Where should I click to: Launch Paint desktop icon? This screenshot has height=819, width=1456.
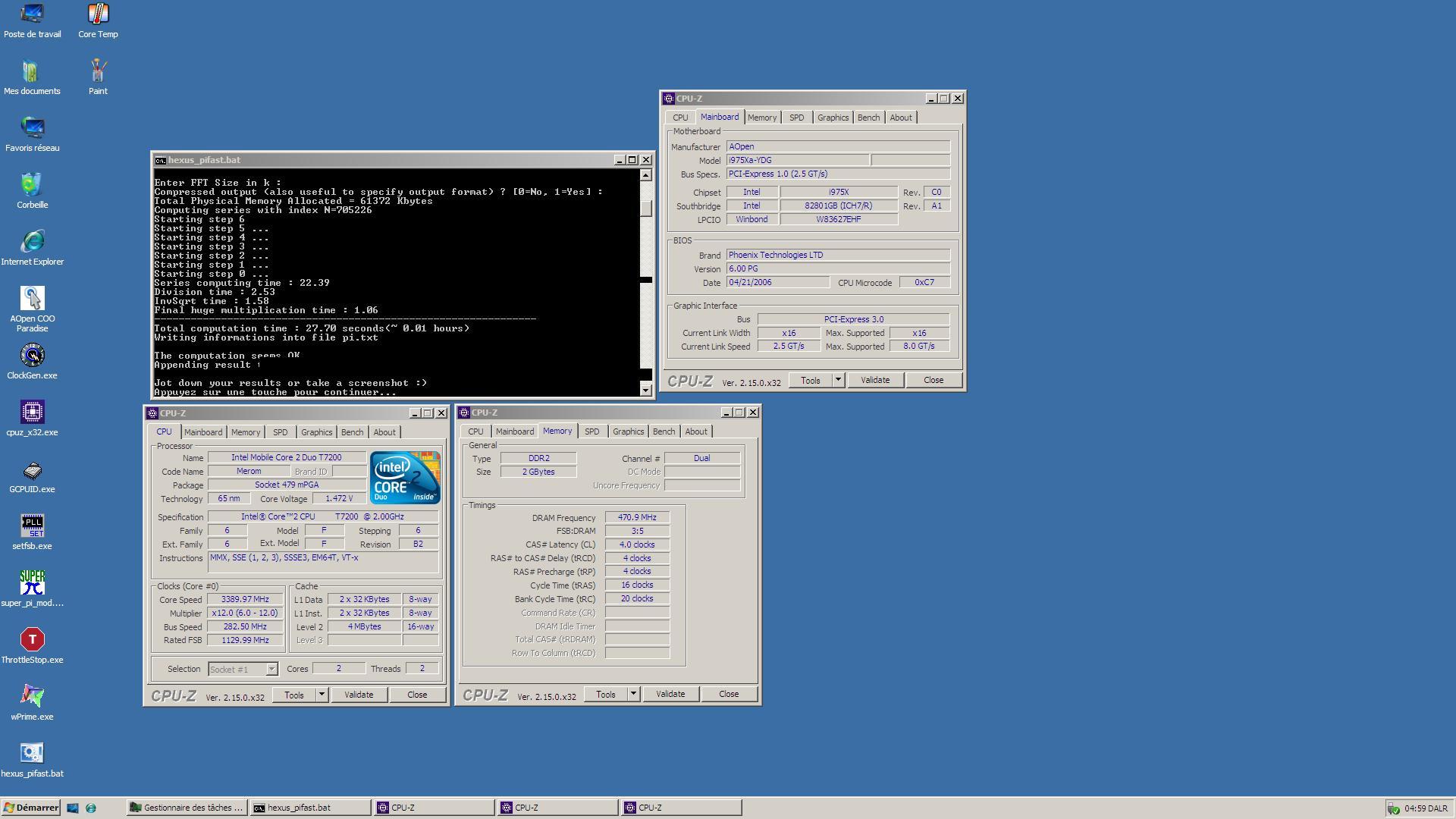coord(98,77)
